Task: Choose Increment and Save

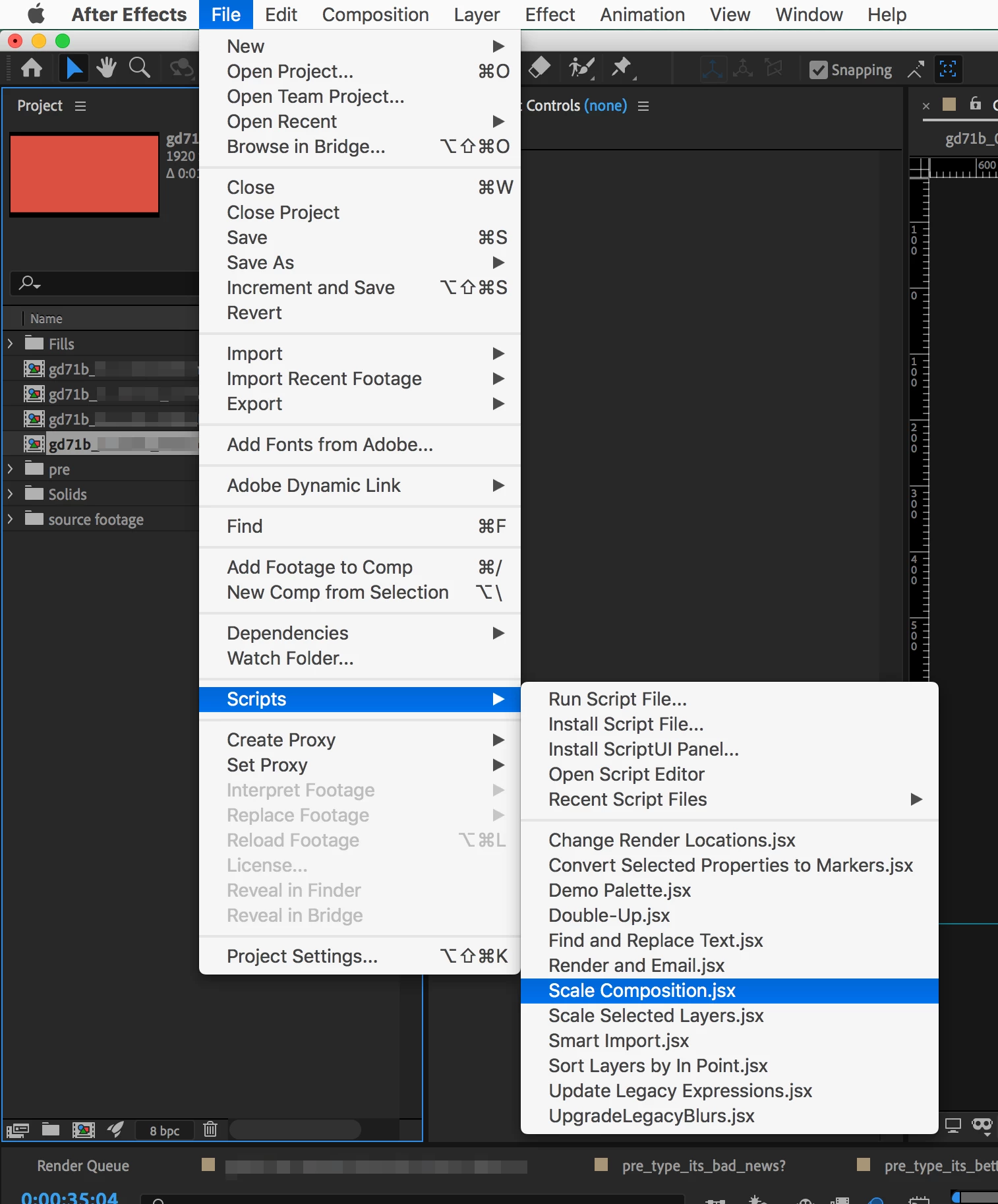Action: tap(360, 287)
